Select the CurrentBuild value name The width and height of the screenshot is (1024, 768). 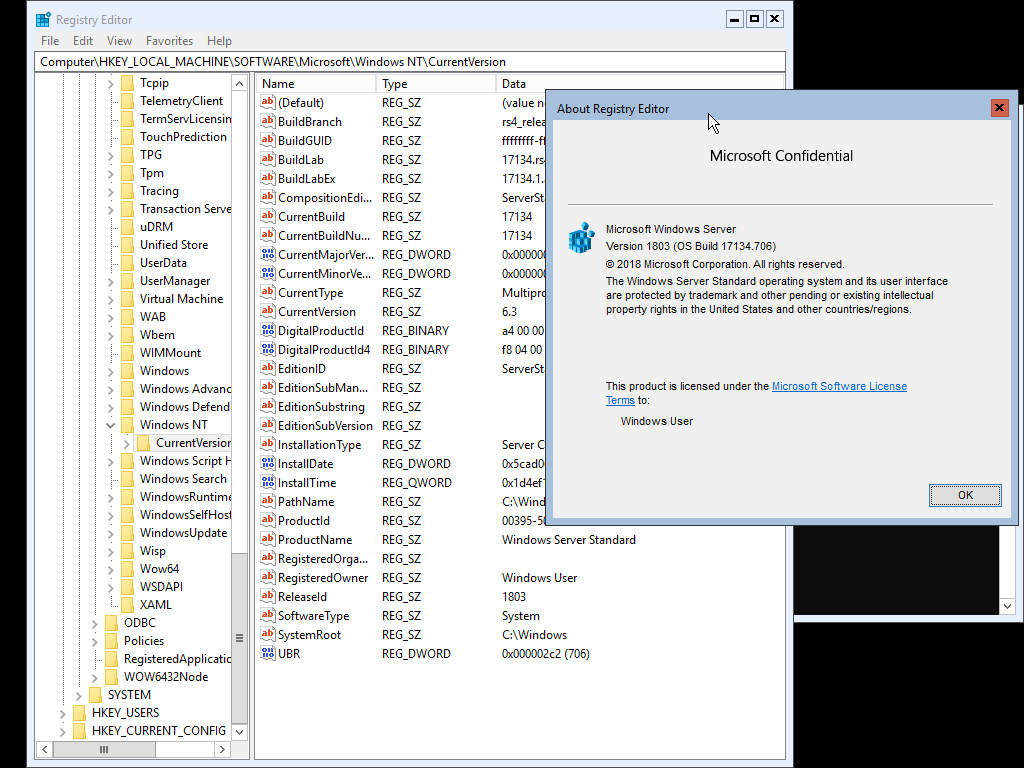tap(312, 216)
